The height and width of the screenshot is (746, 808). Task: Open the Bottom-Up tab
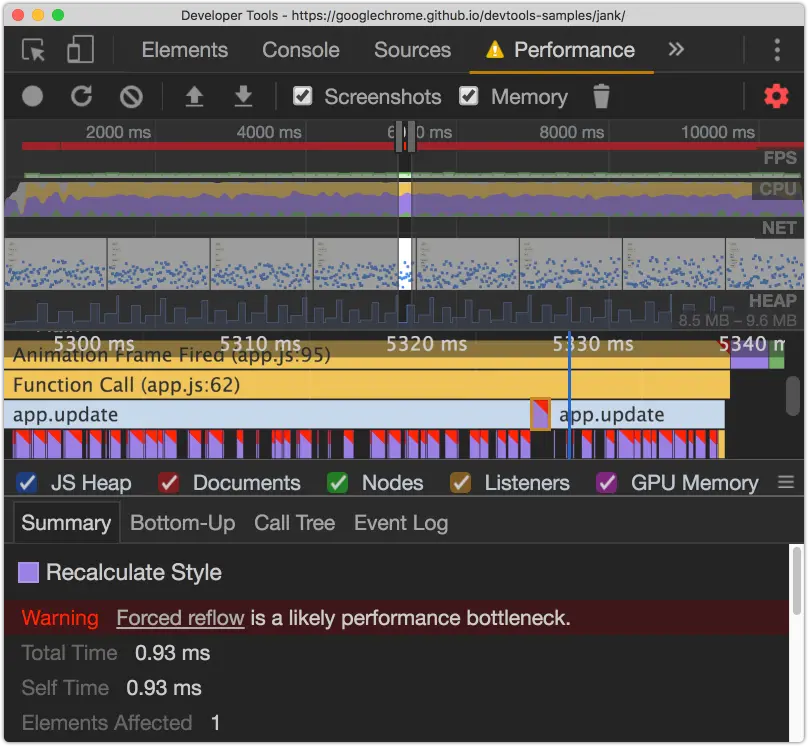183,523
